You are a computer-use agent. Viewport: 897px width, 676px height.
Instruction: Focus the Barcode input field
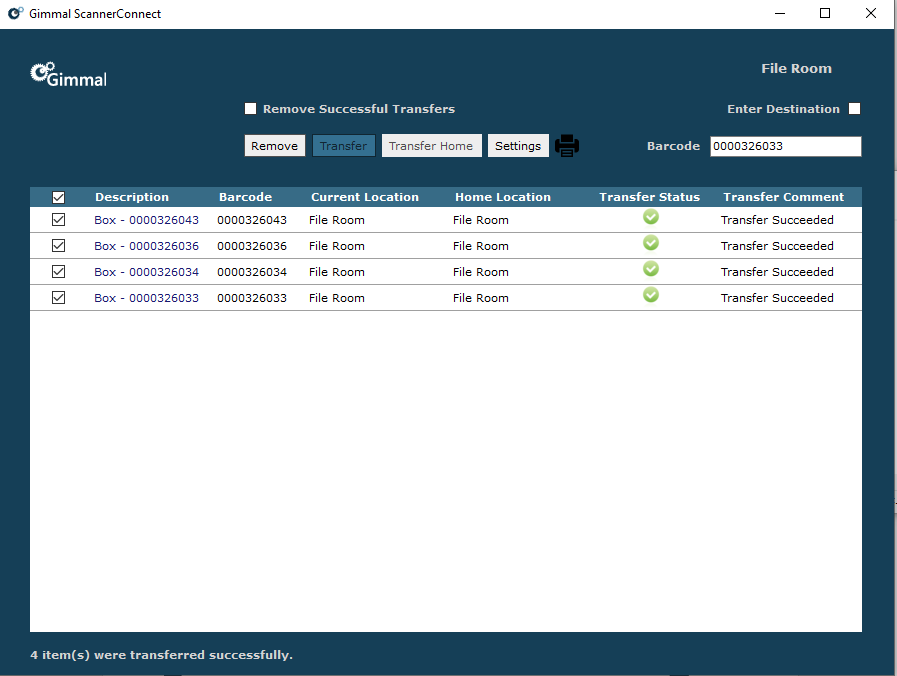click(x=785, y=147)
